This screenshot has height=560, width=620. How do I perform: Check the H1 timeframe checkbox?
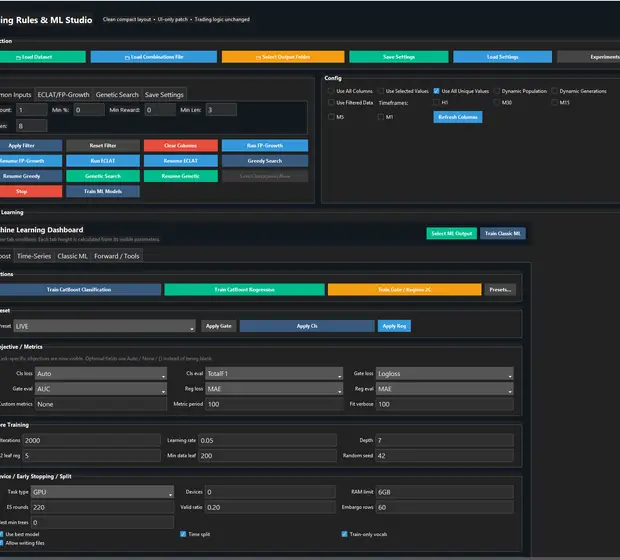tap(437, 102)
